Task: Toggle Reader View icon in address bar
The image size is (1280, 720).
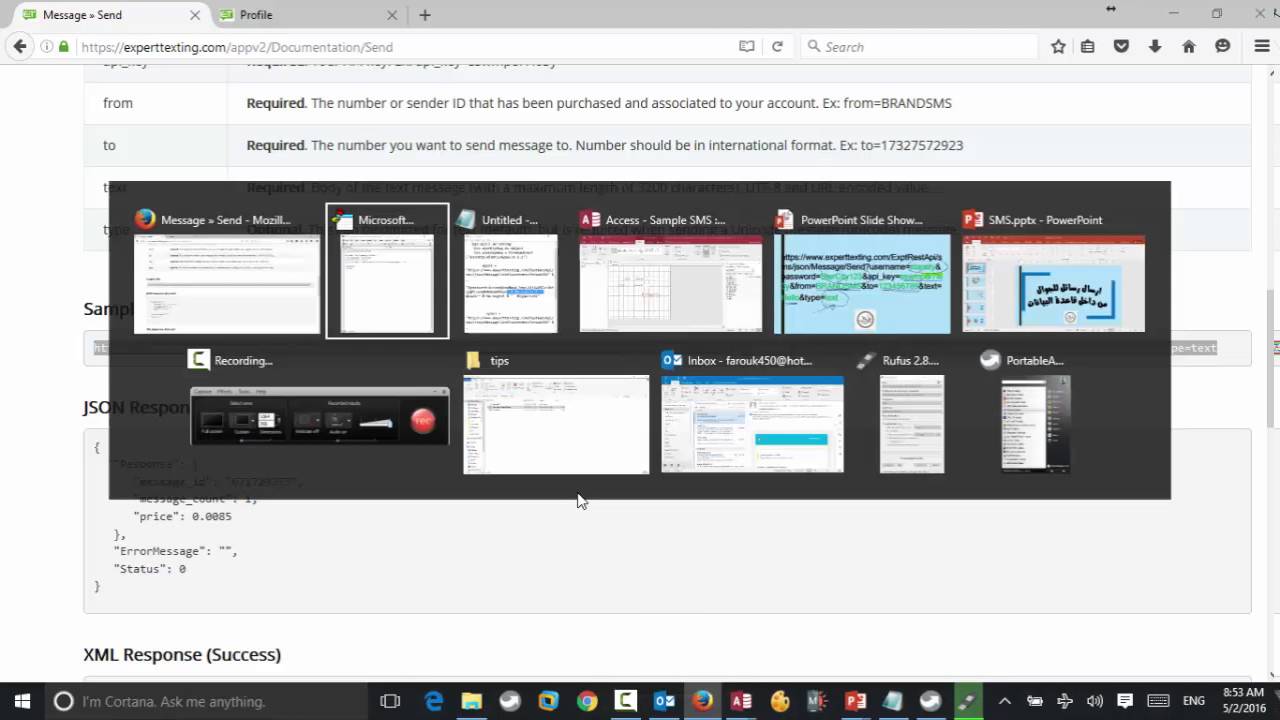Action: [746, 47]
